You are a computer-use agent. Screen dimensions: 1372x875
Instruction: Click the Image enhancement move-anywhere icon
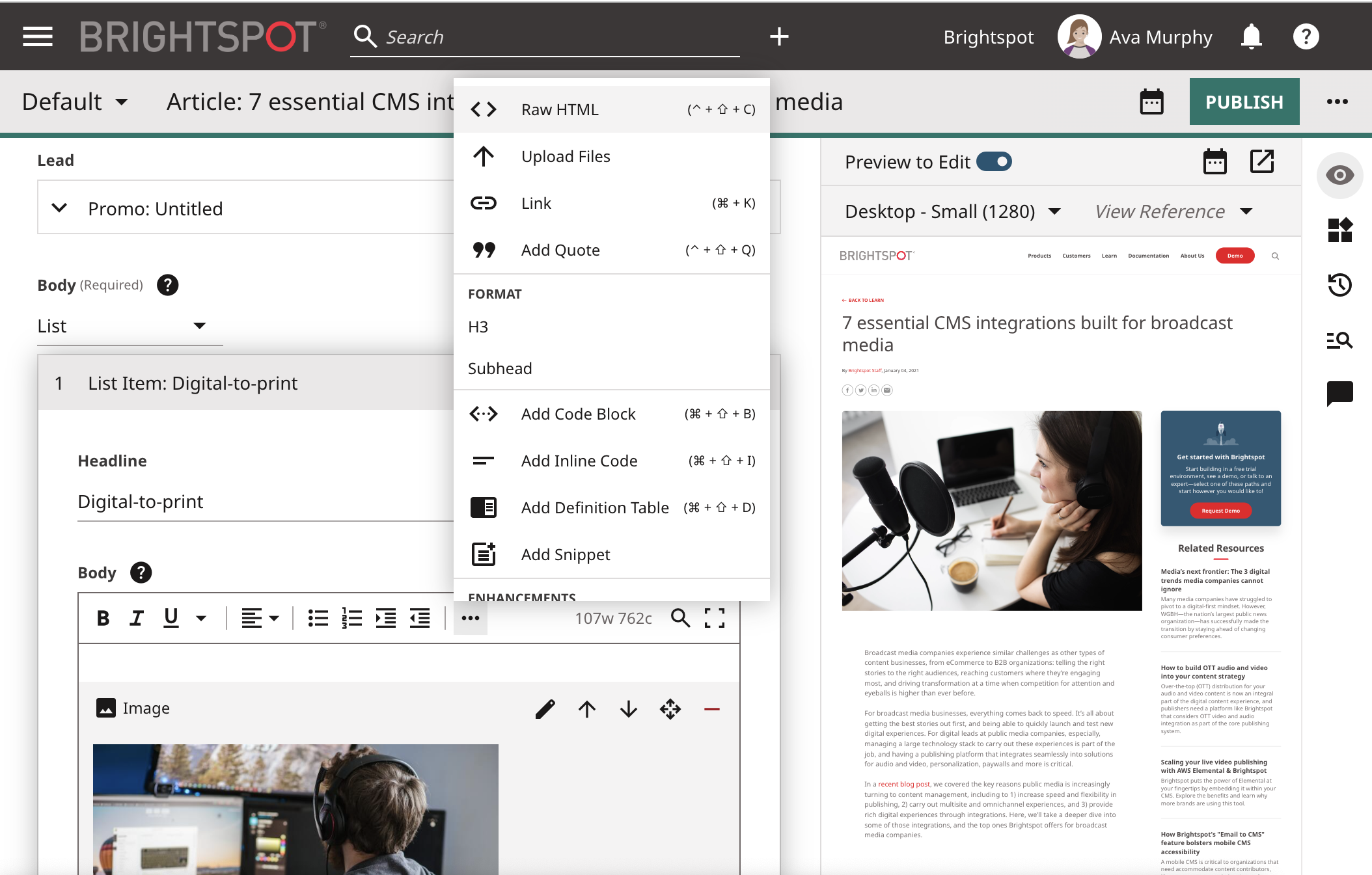click(x=670, y=708)
